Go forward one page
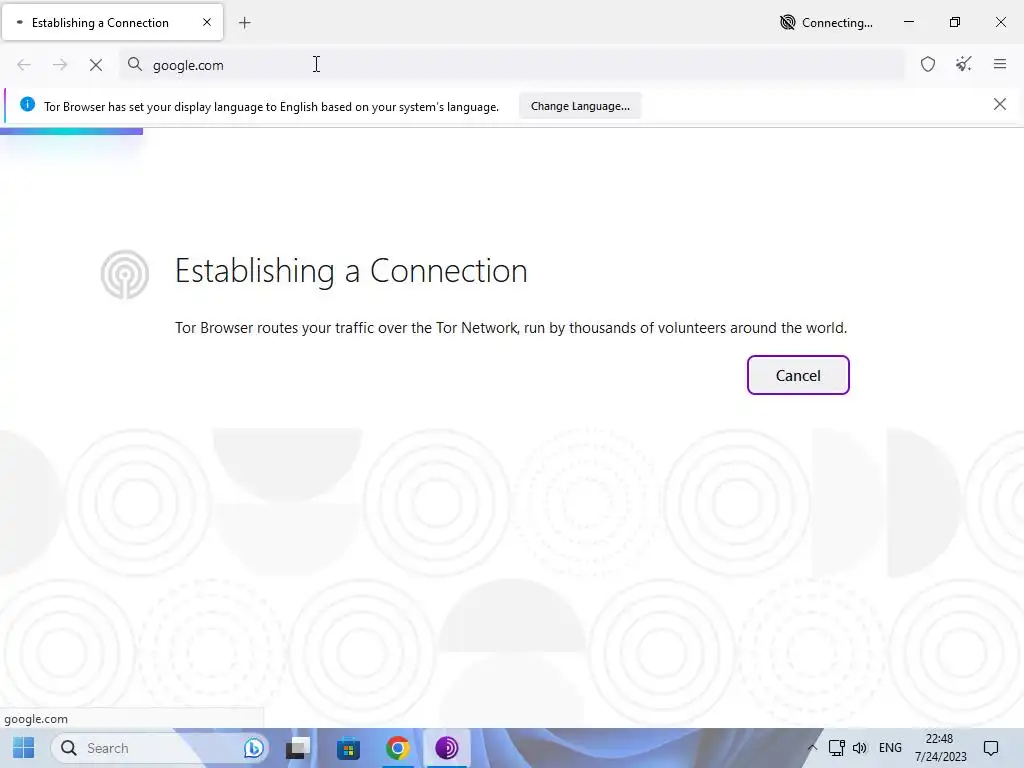 (x=60, y=65)
